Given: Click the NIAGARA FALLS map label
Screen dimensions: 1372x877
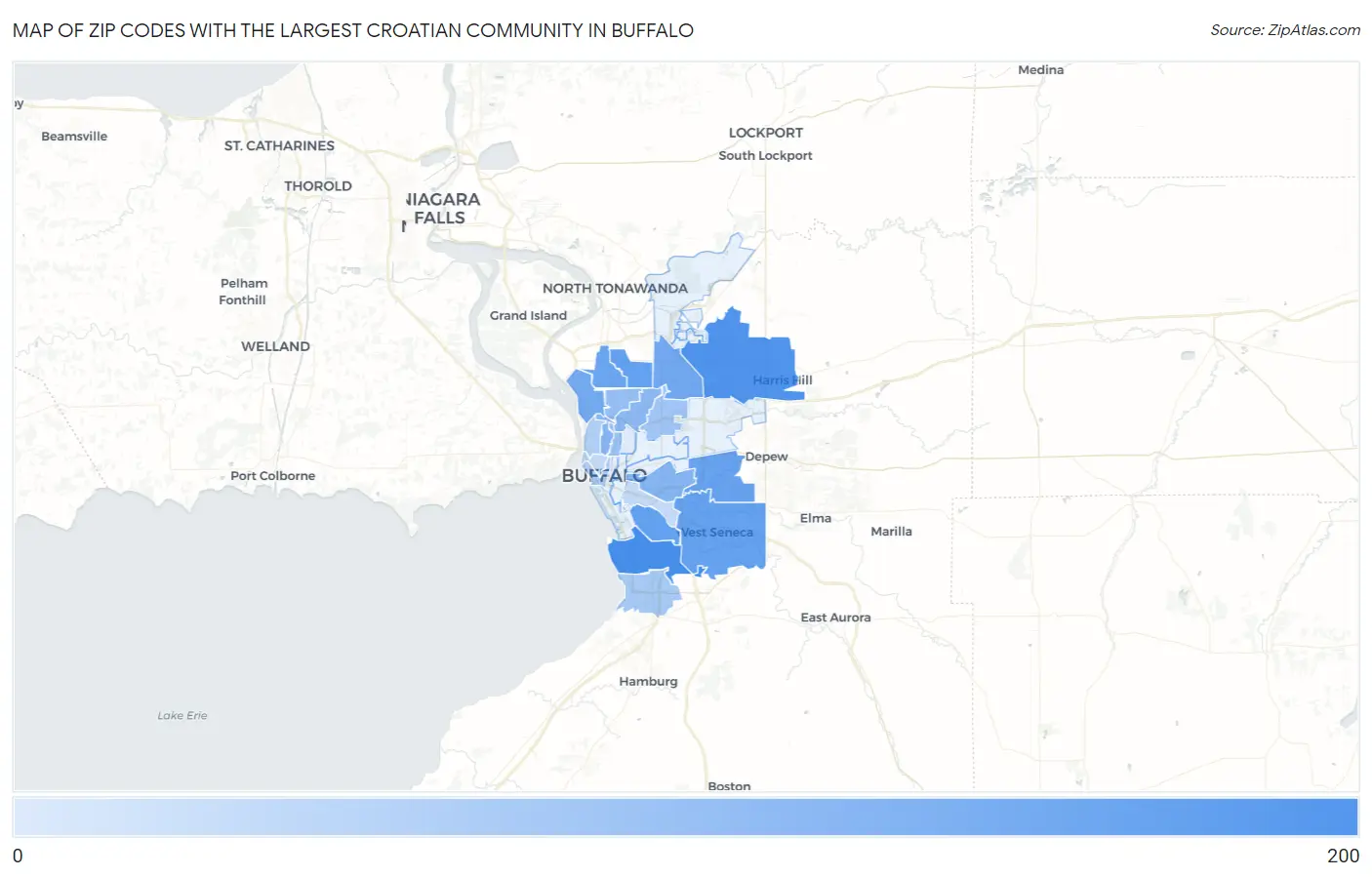Looking at the screenshot, I should [441, 209].
